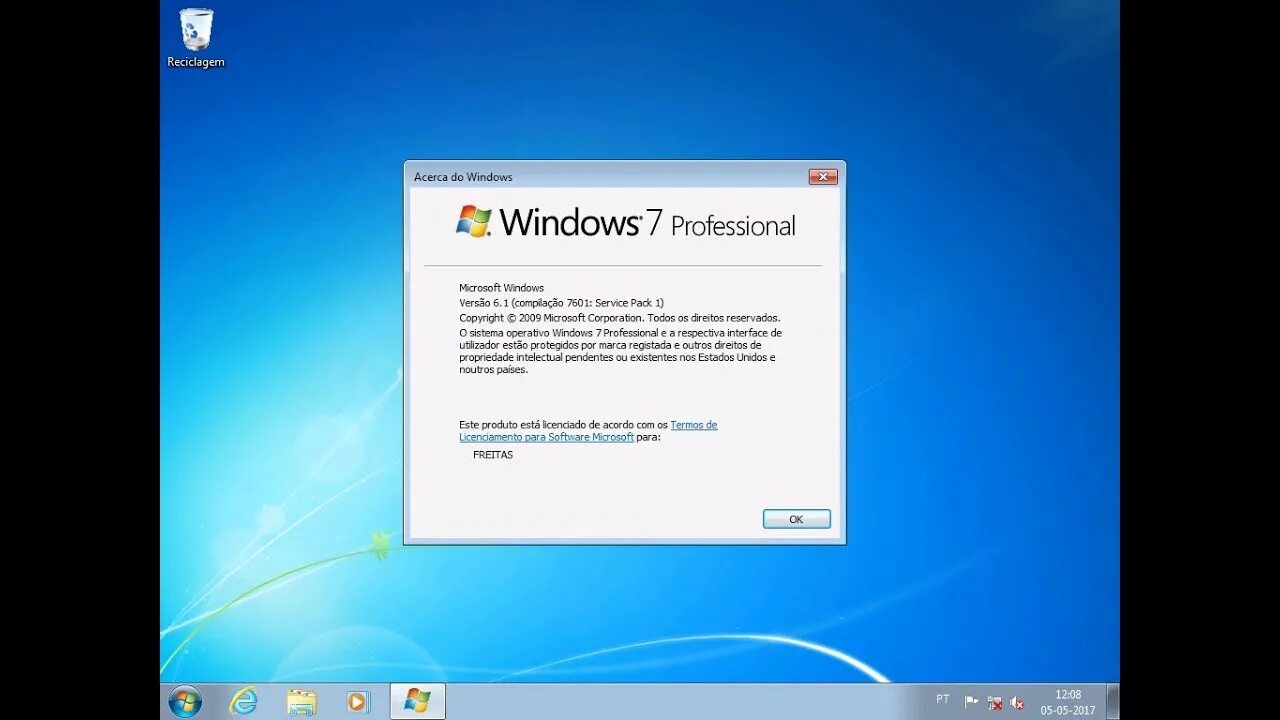
Task: Open the network status tray icon
Action: click(x=994, y=703)
